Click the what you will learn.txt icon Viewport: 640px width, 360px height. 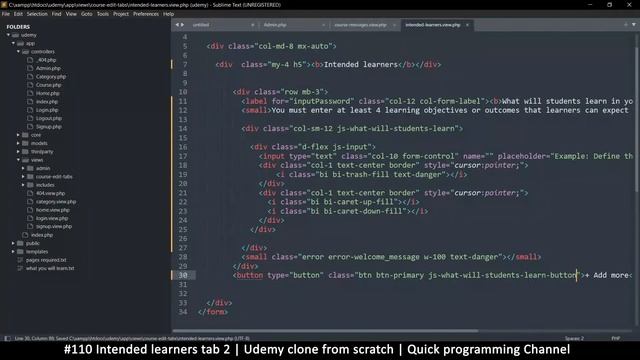click(x=20, y=268)
